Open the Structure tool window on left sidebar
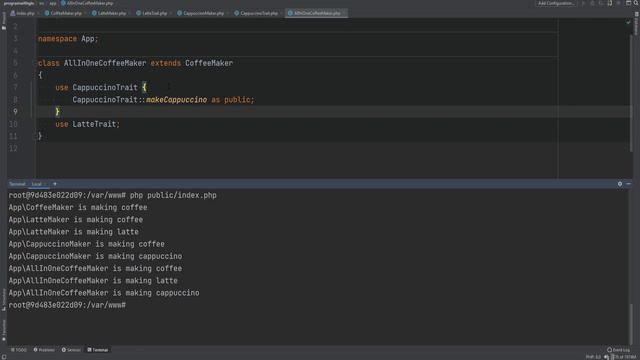640x360 pixels. tap(4, 301)
